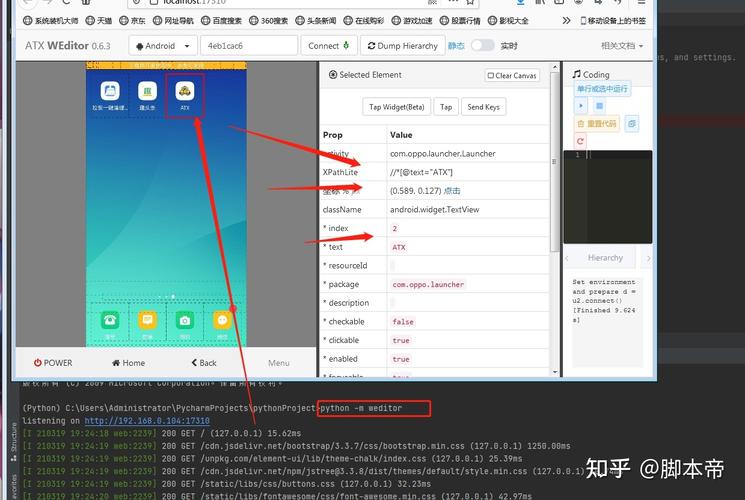Open the 天猫 bookmark
745x500 pixels.
99,20
